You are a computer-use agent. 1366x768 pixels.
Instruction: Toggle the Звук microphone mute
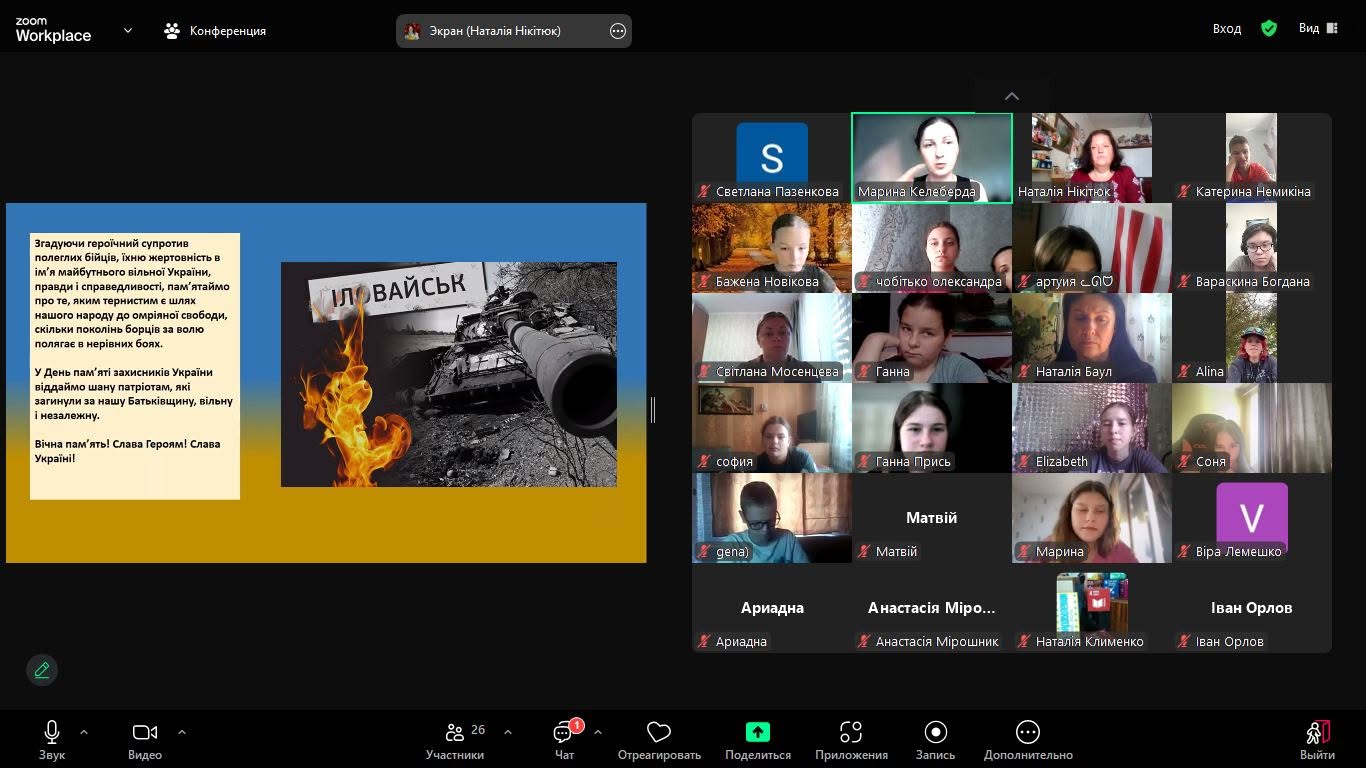(x=52, y=732)
